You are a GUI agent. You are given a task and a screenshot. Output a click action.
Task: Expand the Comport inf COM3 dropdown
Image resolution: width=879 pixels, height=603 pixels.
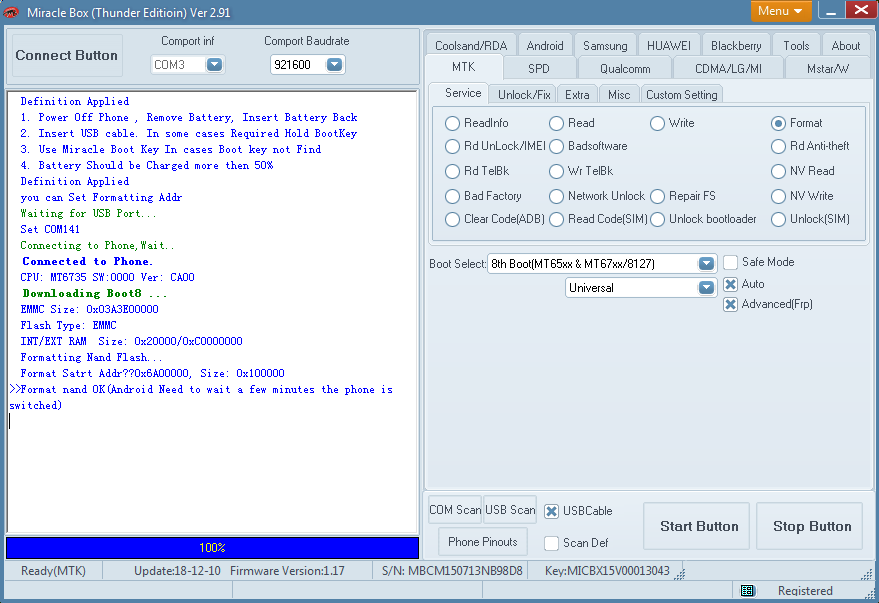tap(214, 65)
